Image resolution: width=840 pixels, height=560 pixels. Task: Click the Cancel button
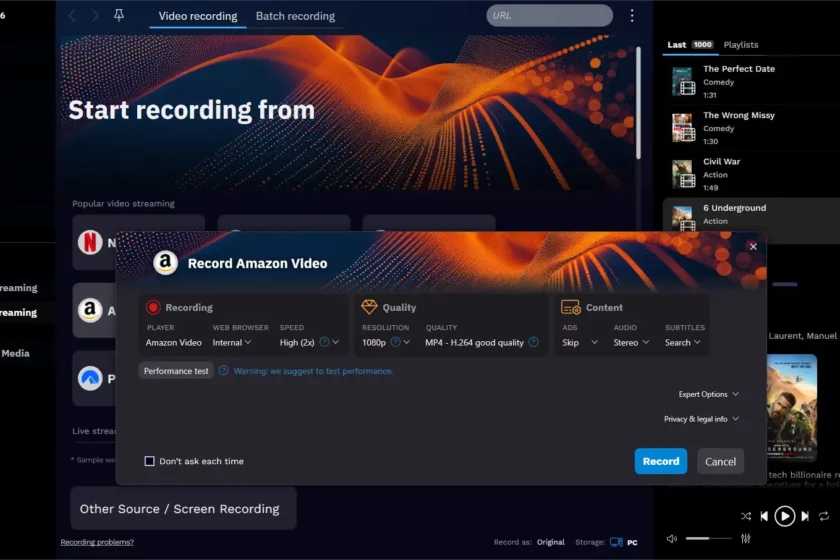pyautogui.click(x=720, y=461)
